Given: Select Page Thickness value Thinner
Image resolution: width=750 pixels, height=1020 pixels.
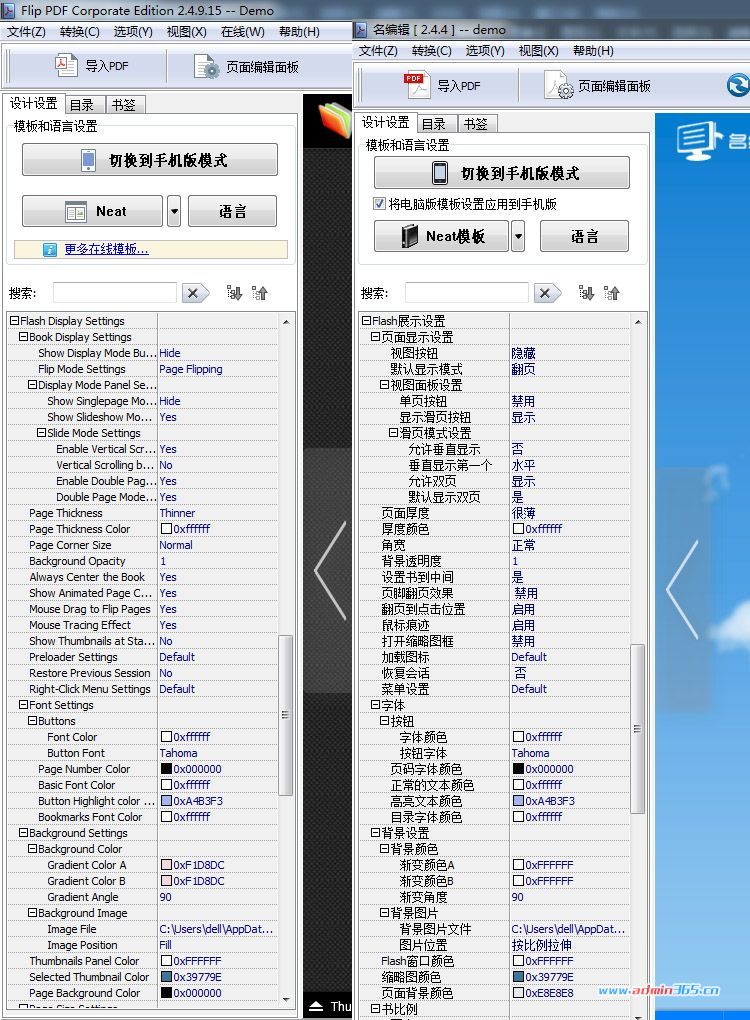Looking at the screenshot, I should pos(177,513).
